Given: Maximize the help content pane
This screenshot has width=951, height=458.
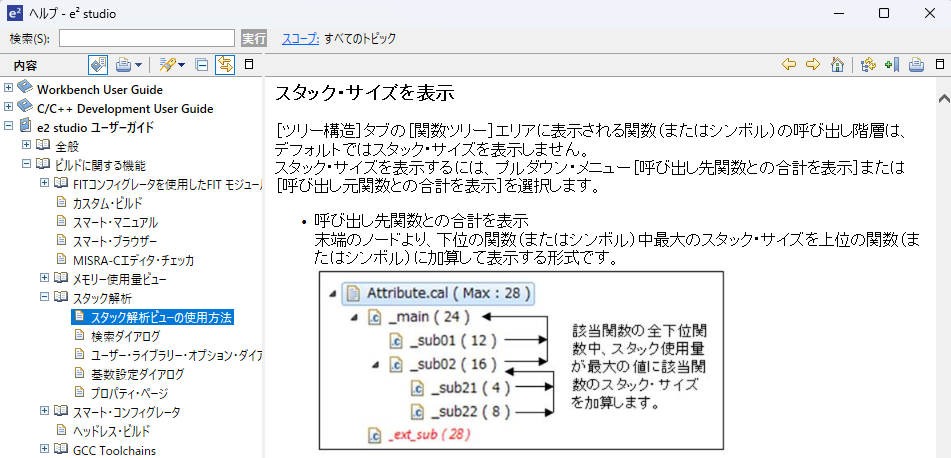Looking at the screenshot, I should 940,64.
